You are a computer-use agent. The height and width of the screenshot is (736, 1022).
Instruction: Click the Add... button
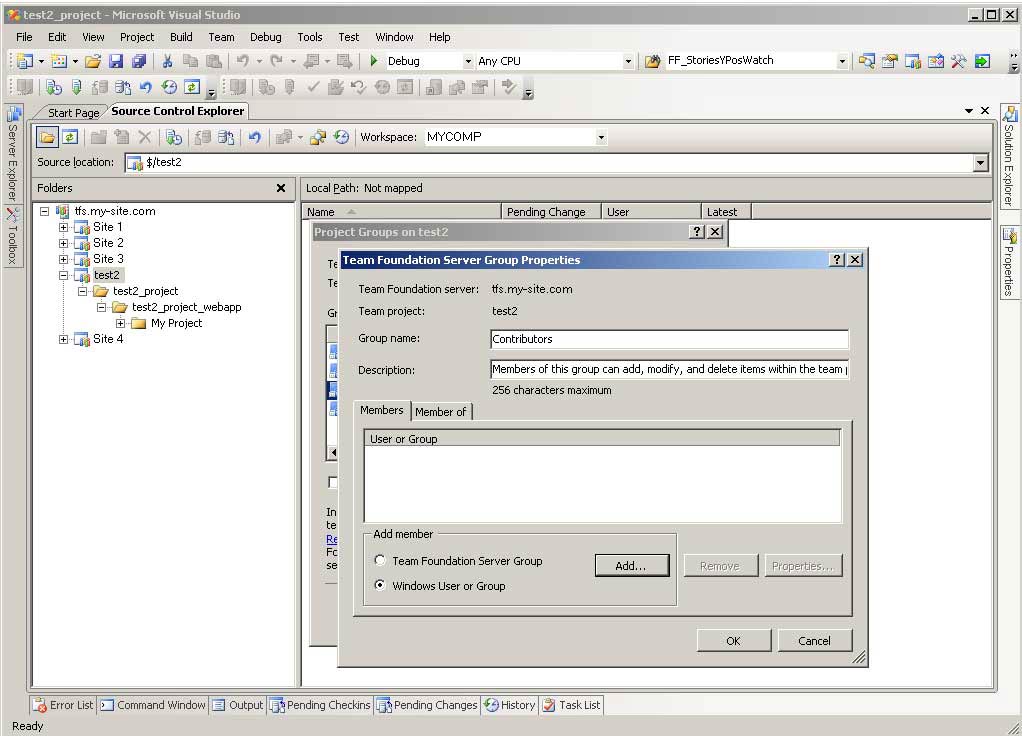click(632, 566)
